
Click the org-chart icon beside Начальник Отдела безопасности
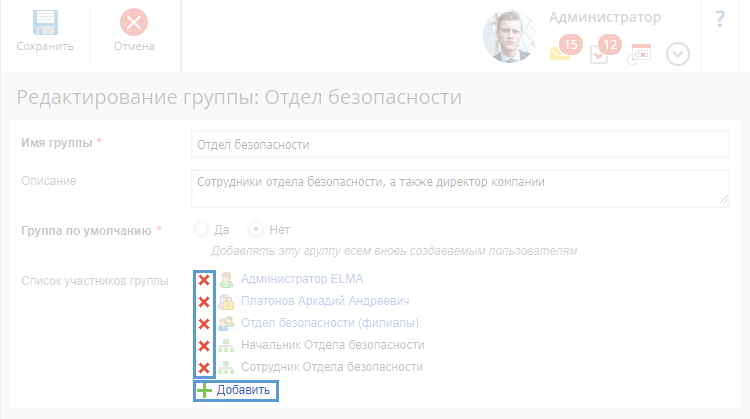click(x=226, y=345)
